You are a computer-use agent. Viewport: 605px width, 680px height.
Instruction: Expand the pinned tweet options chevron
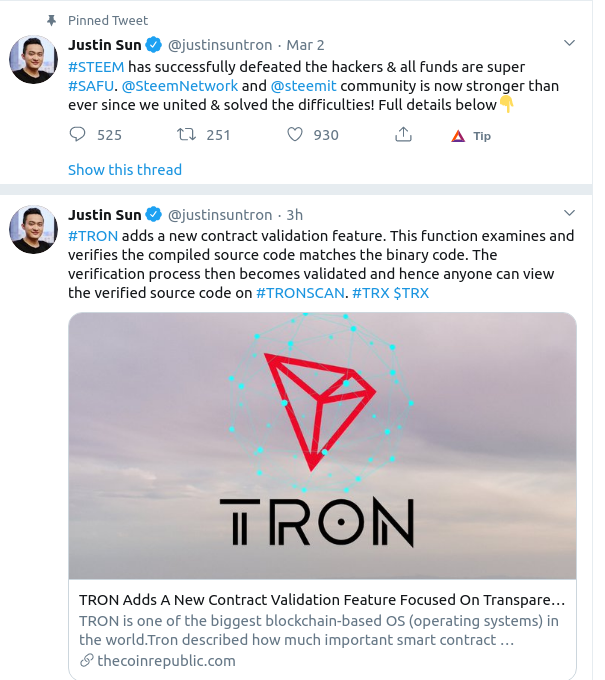(x=569, y=43)
